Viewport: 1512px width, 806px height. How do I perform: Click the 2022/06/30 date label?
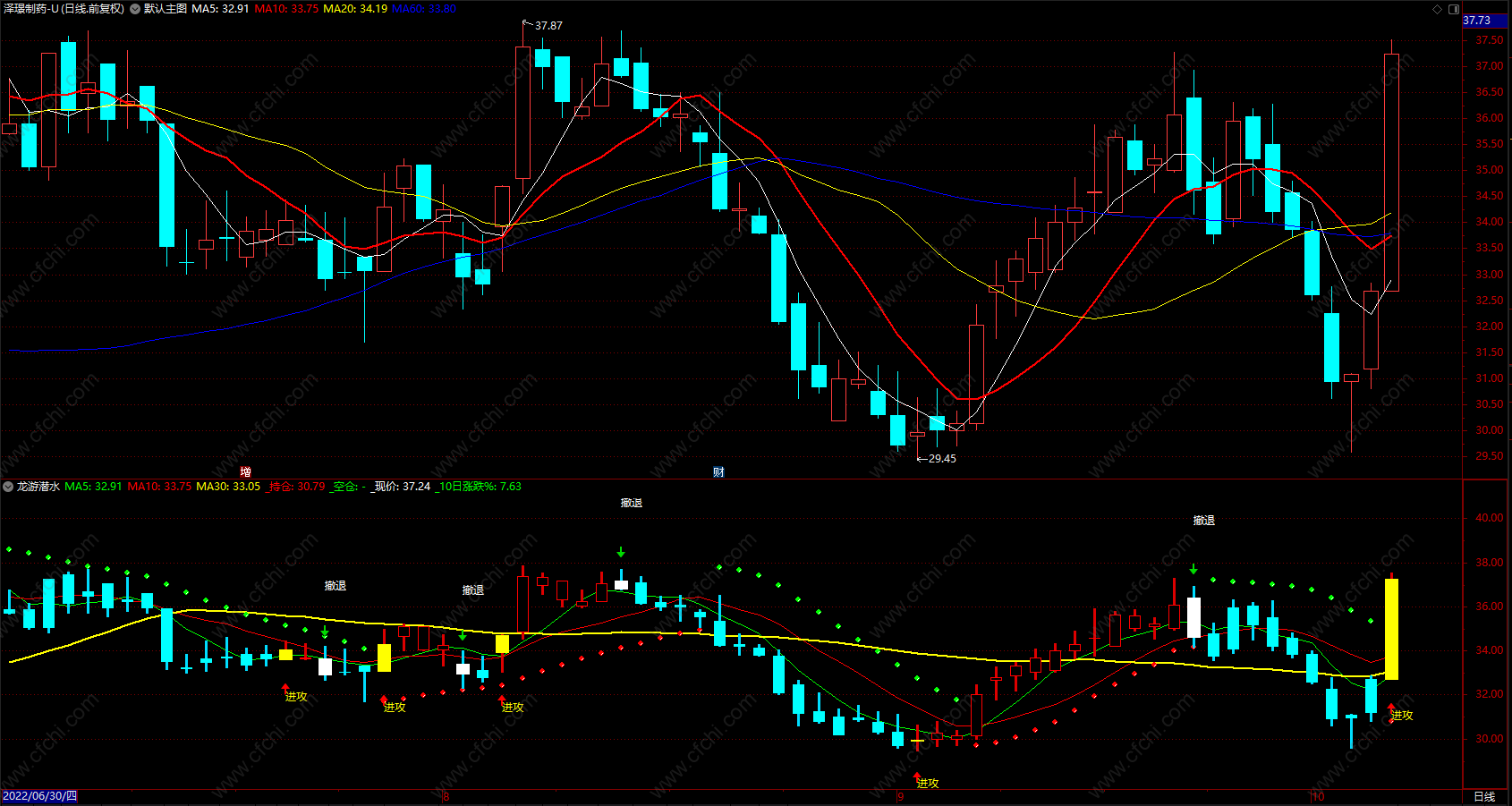point(39,796)
